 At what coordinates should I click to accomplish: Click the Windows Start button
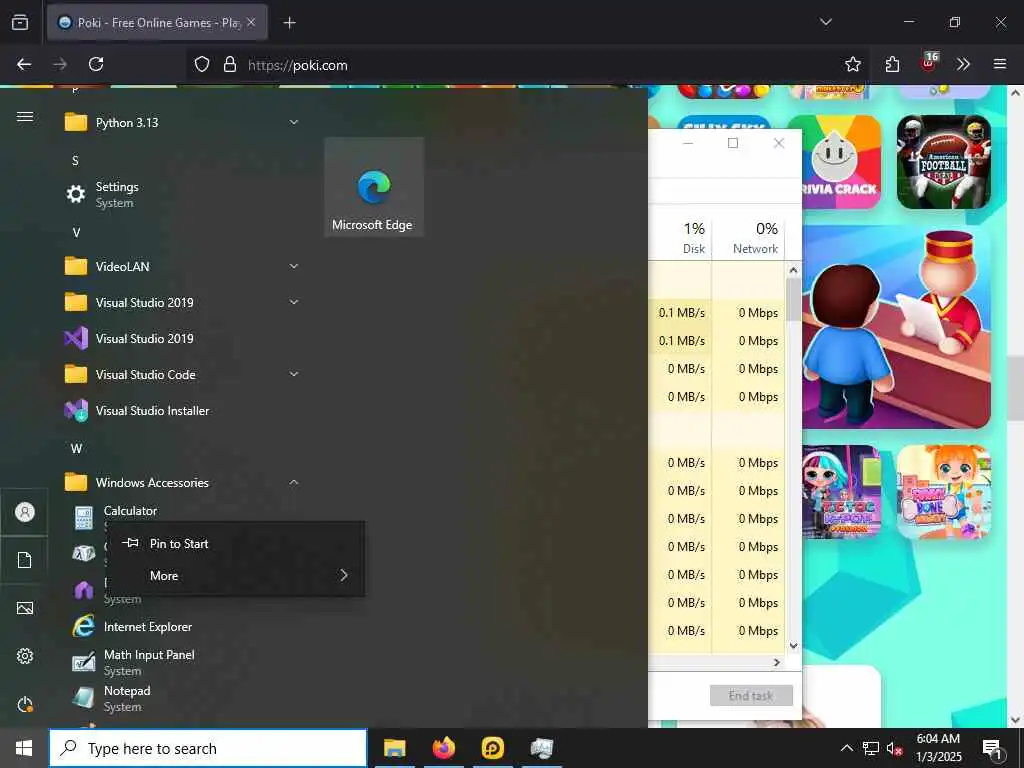24,748
